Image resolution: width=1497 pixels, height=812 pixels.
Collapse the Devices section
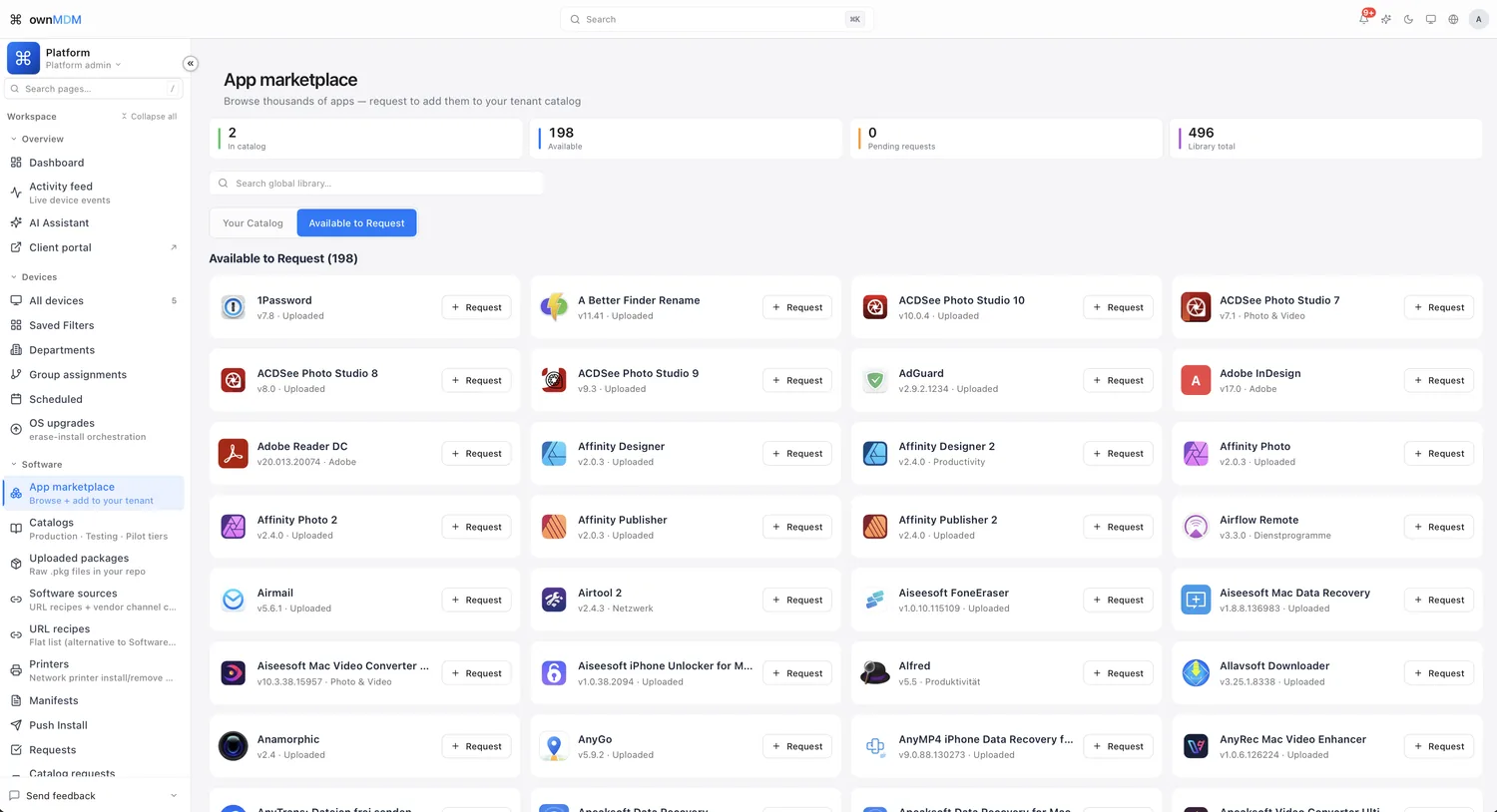click(34, 277)
